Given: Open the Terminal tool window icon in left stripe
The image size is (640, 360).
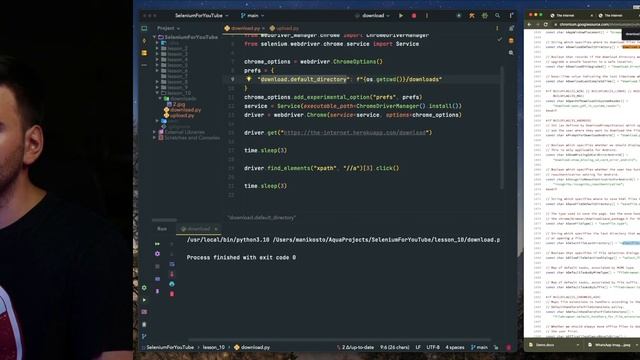Looking at the screenshot, I should point(144,324).
